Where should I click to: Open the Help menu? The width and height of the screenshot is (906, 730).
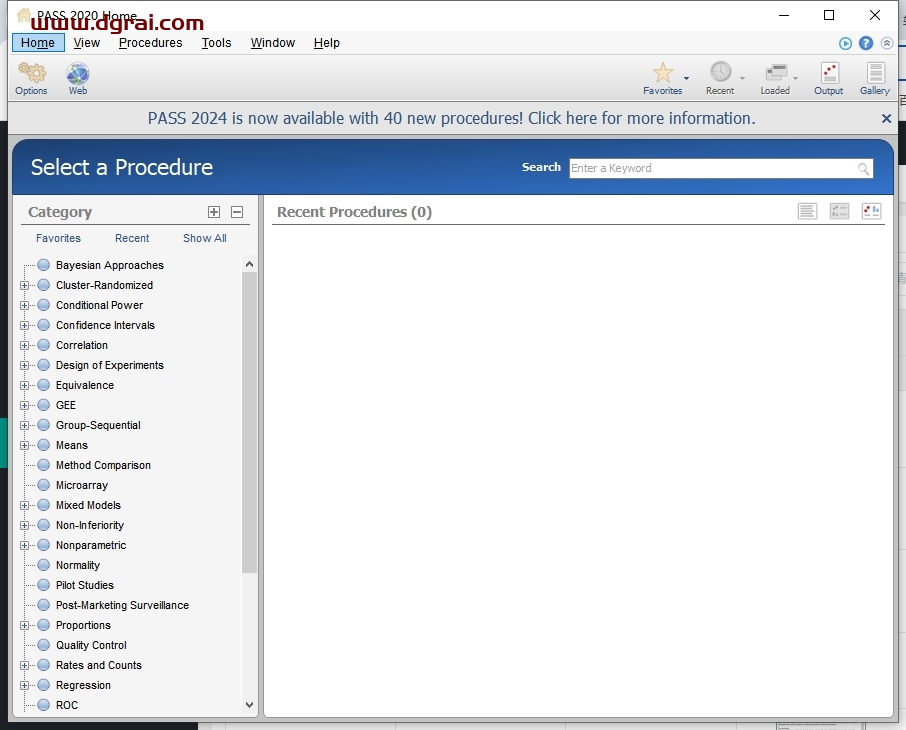click(x=326, y=43)
